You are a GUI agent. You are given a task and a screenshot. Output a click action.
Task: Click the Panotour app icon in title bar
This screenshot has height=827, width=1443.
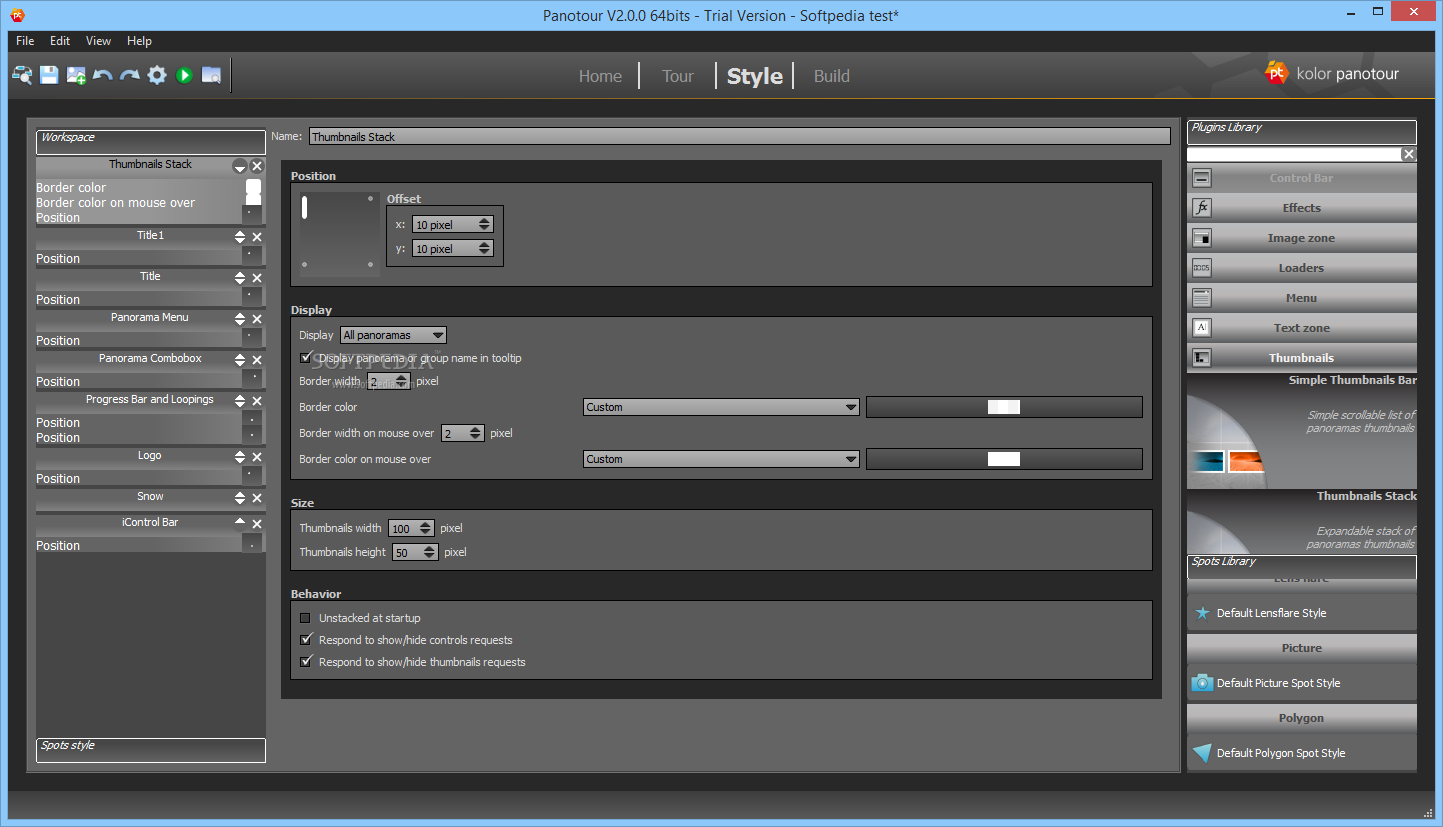17,15
